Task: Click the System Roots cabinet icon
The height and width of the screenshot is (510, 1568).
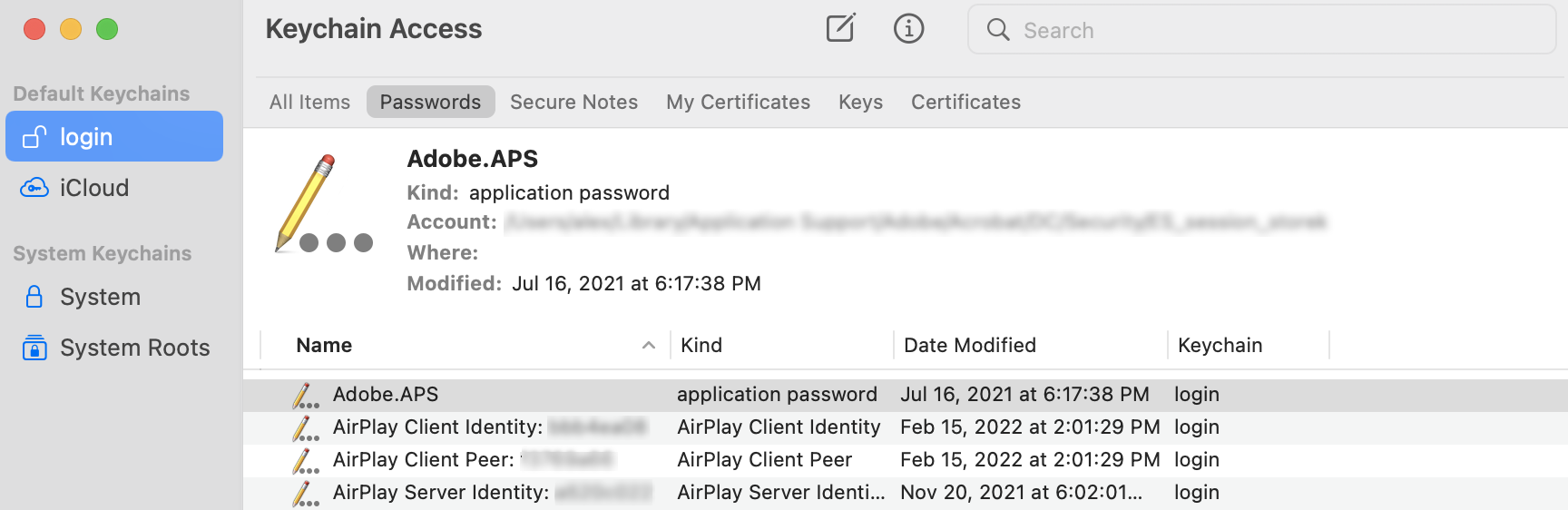Action: coord(34,348)
